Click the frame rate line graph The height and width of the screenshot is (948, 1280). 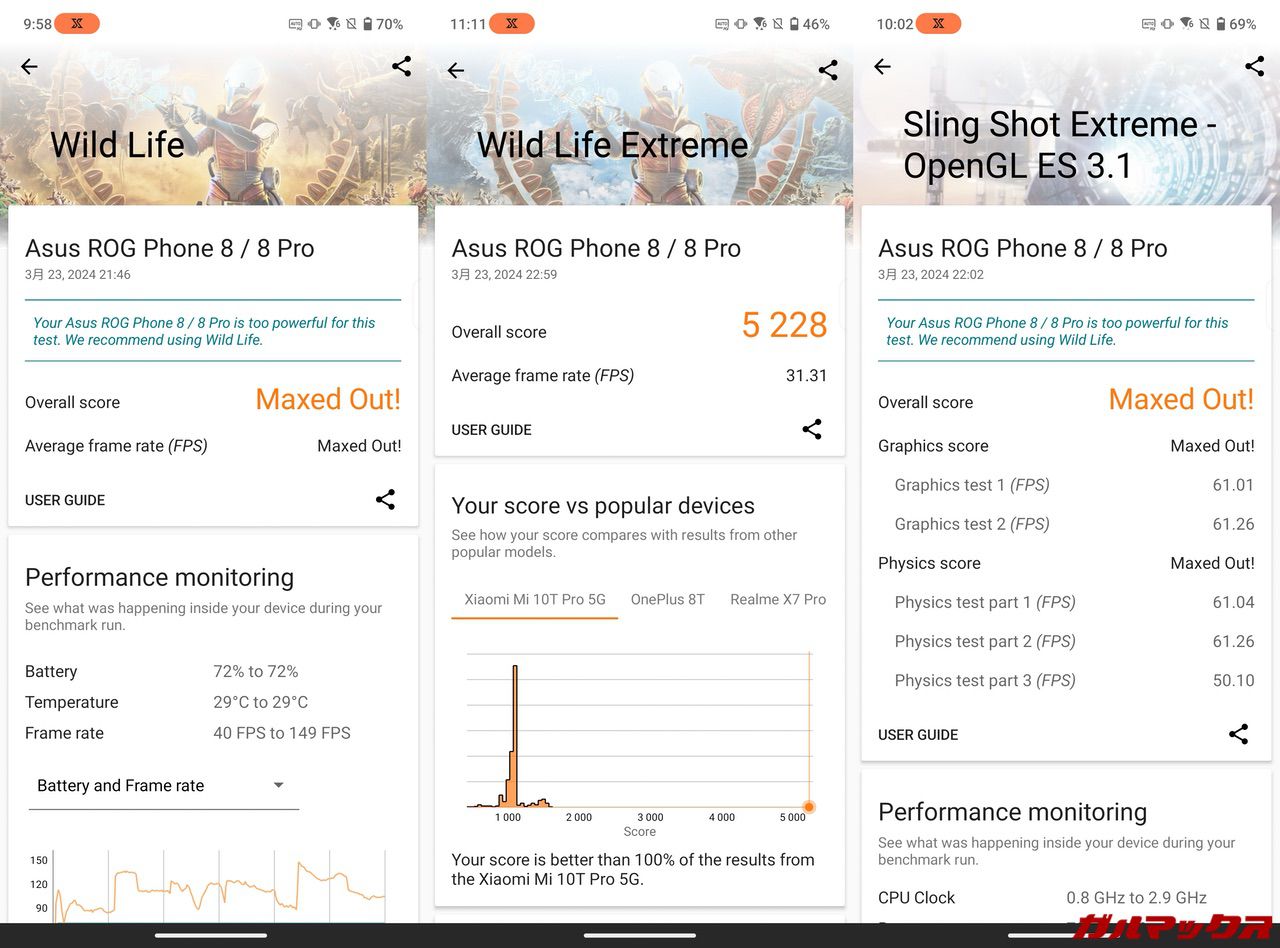218,888
